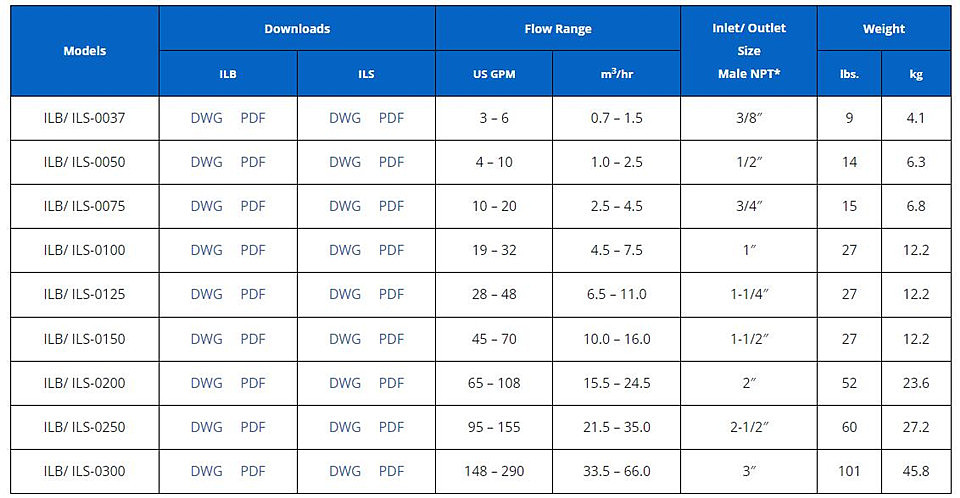Download ILB DWG for ILB/ ILS-0125
960x498 pixels.
(206, 294)
